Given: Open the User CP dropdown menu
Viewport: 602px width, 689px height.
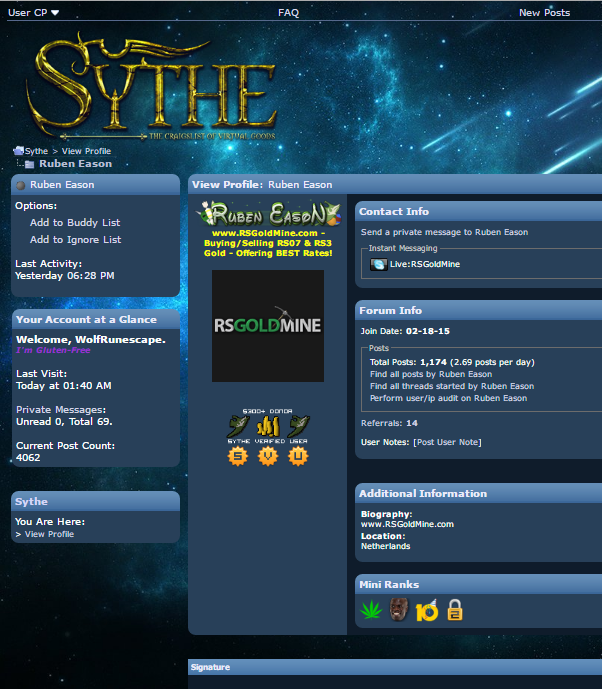Looking at the screenshot, I should pos(33,13).
